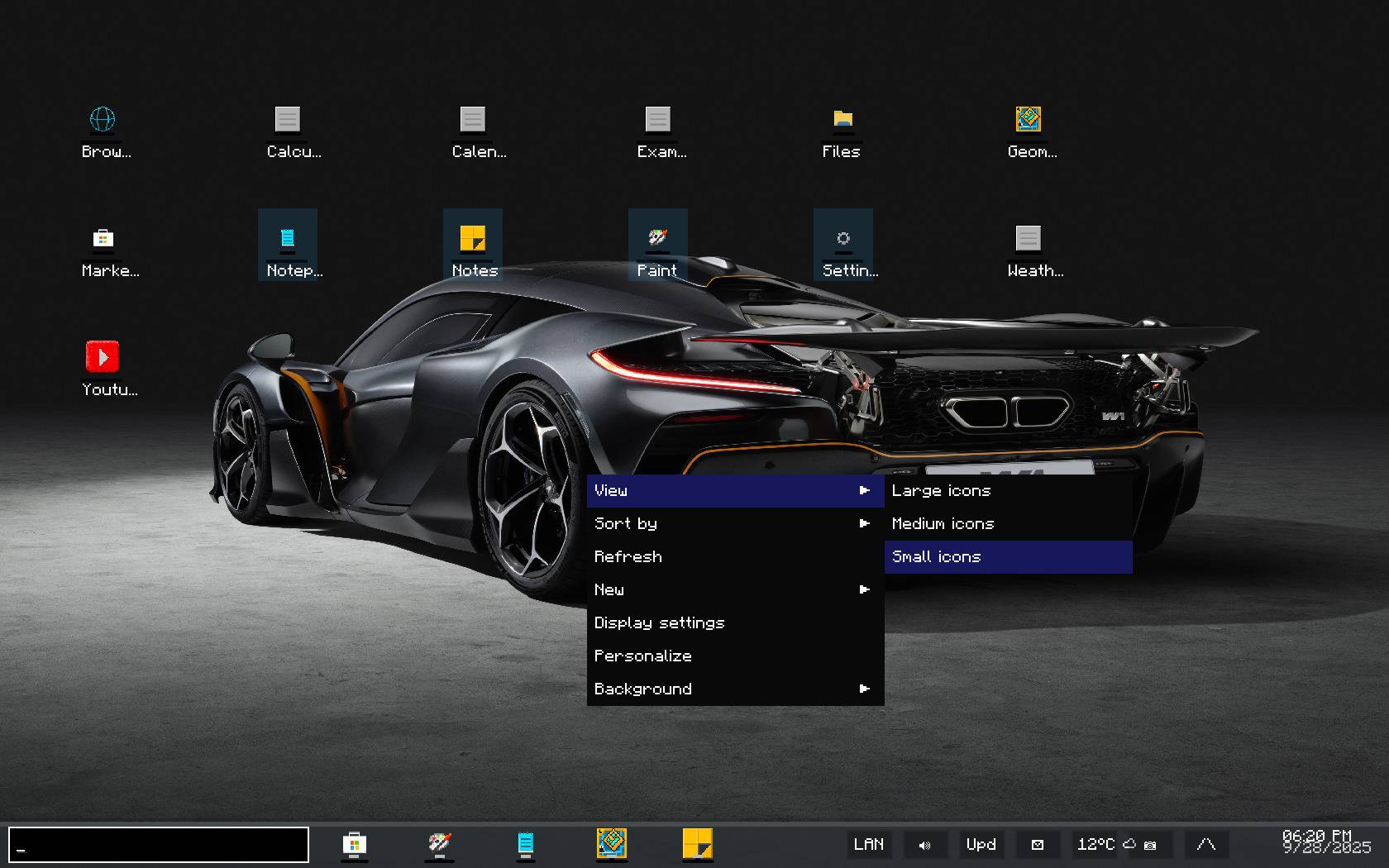Click the Notepad icon in taskbar

[x=525, y=844]
